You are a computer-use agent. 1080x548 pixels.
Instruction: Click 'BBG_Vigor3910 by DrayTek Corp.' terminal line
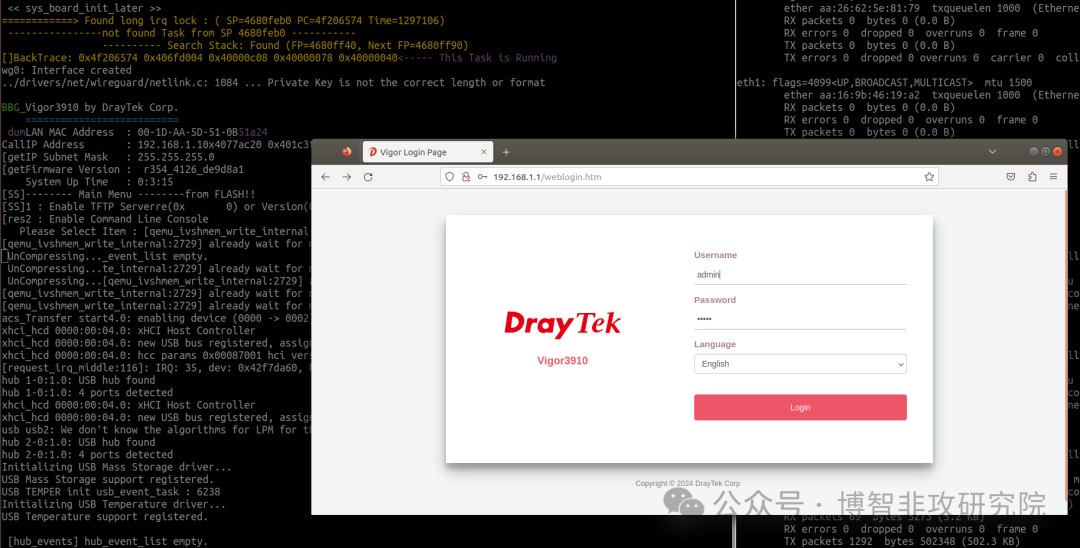click(90, 107)
